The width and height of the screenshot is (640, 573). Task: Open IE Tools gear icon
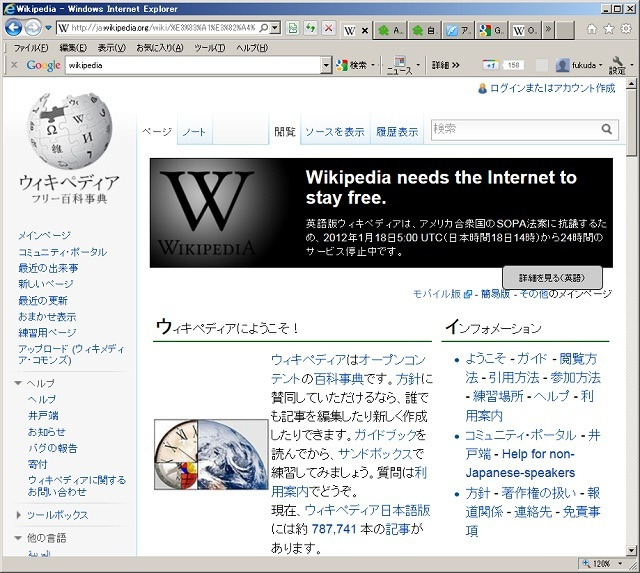pyautogui.click(x=626, y=29)
